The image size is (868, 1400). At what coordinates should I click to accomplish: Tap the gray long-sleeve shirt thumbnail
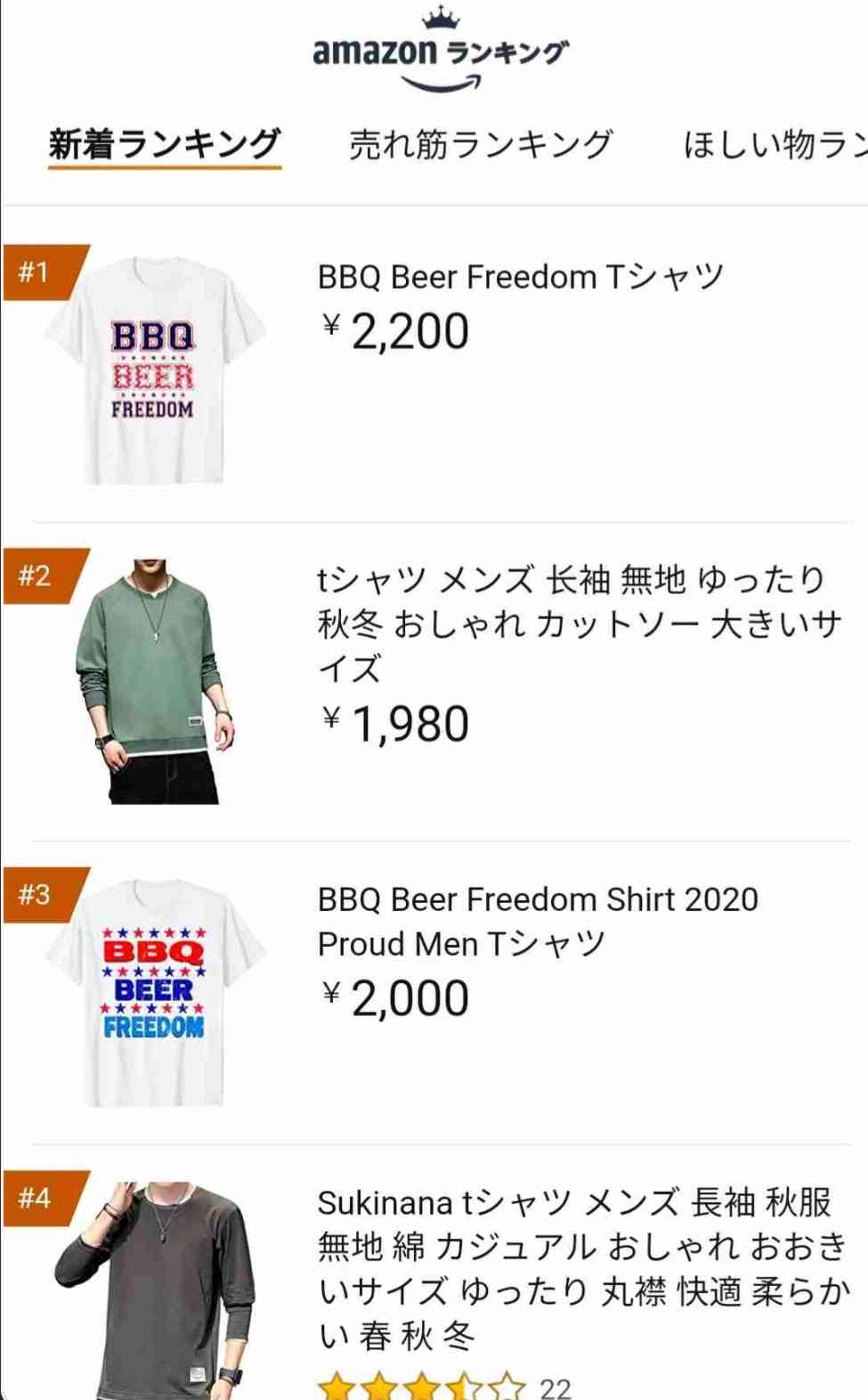coord(154,1291)
